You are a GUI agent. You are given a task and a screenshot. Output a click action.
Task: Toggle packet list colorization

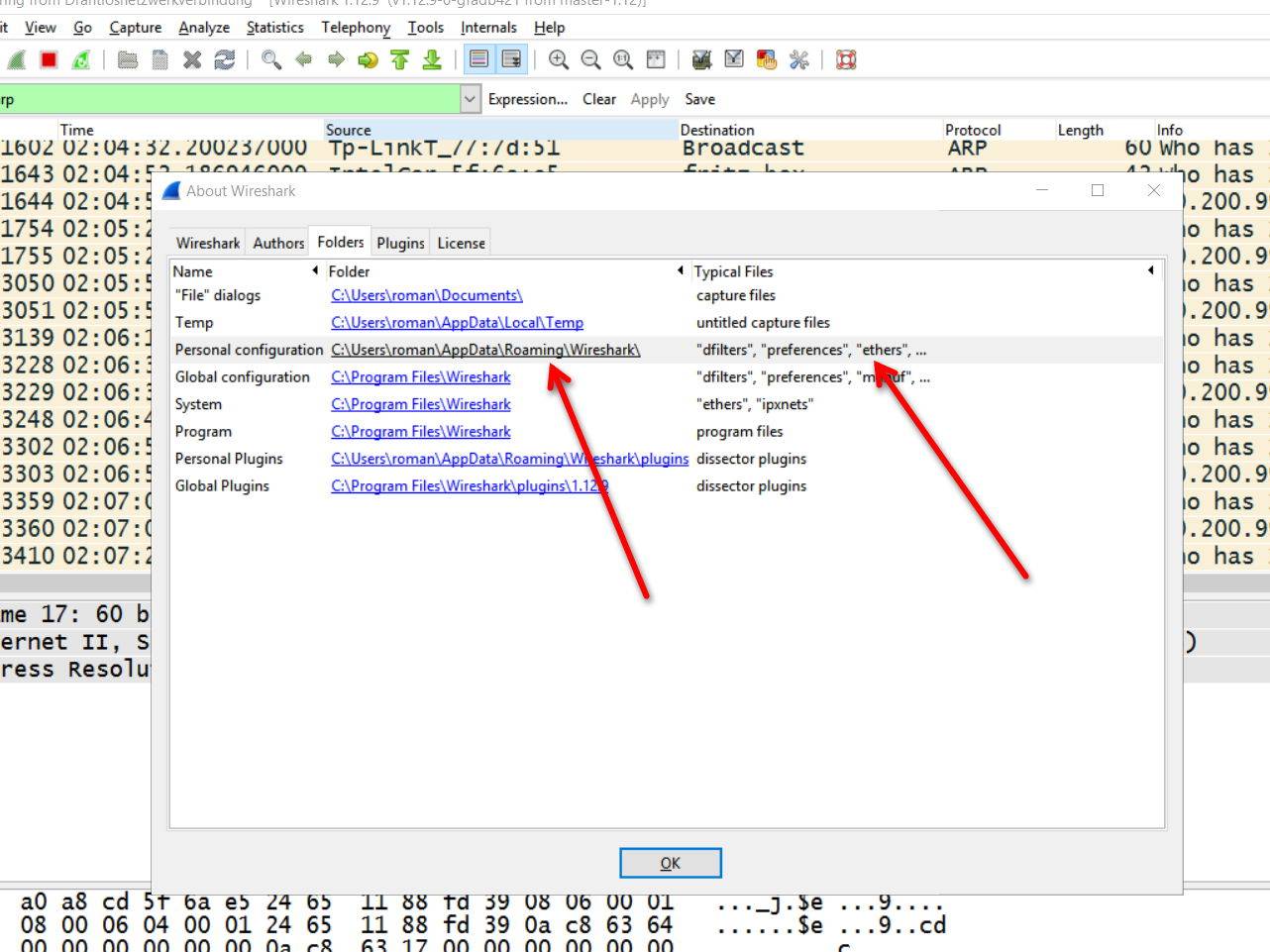pyautogui.click(x=478, y=60)
